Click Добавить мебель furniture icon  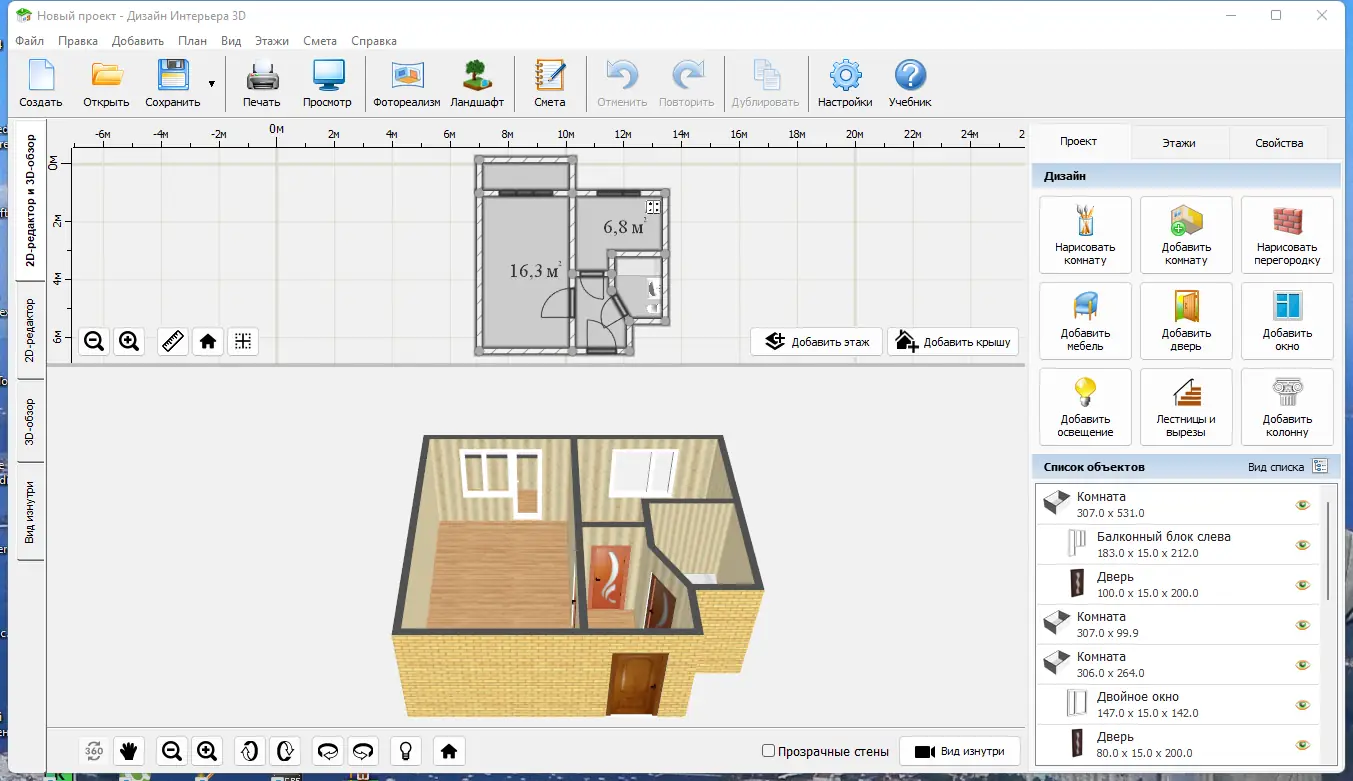[1085, 321]
